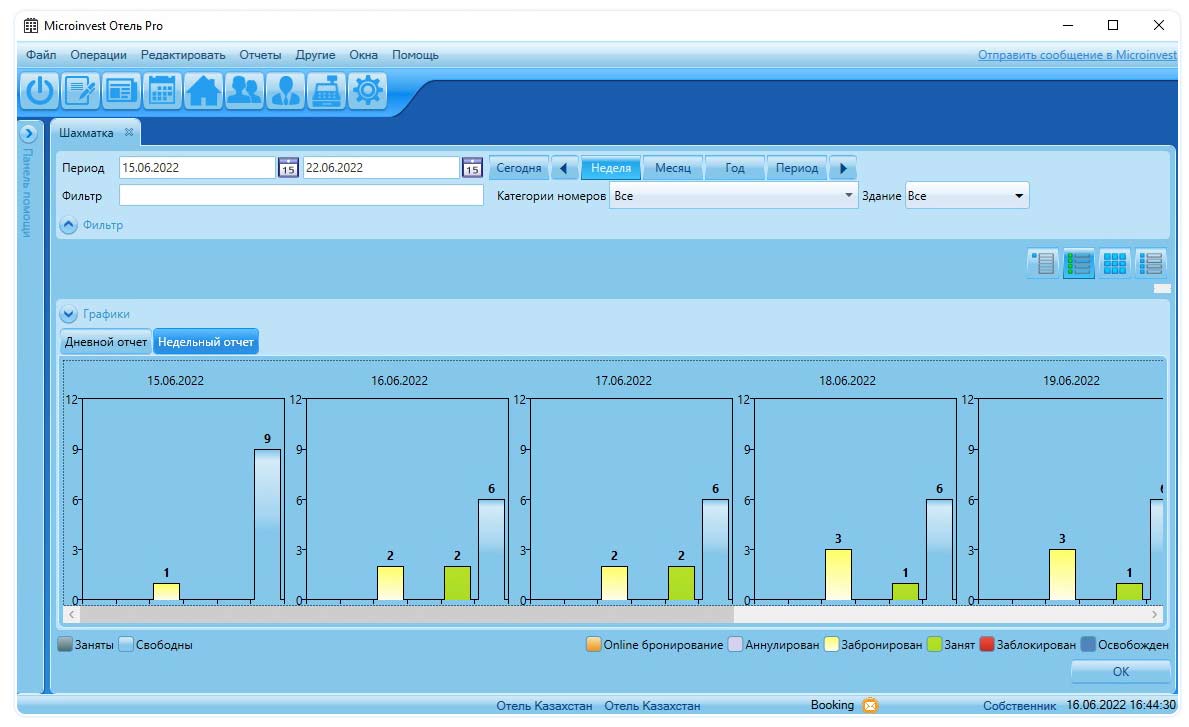
Task: Open the cash register toolbar icon
Action: (x=327, y=91)
